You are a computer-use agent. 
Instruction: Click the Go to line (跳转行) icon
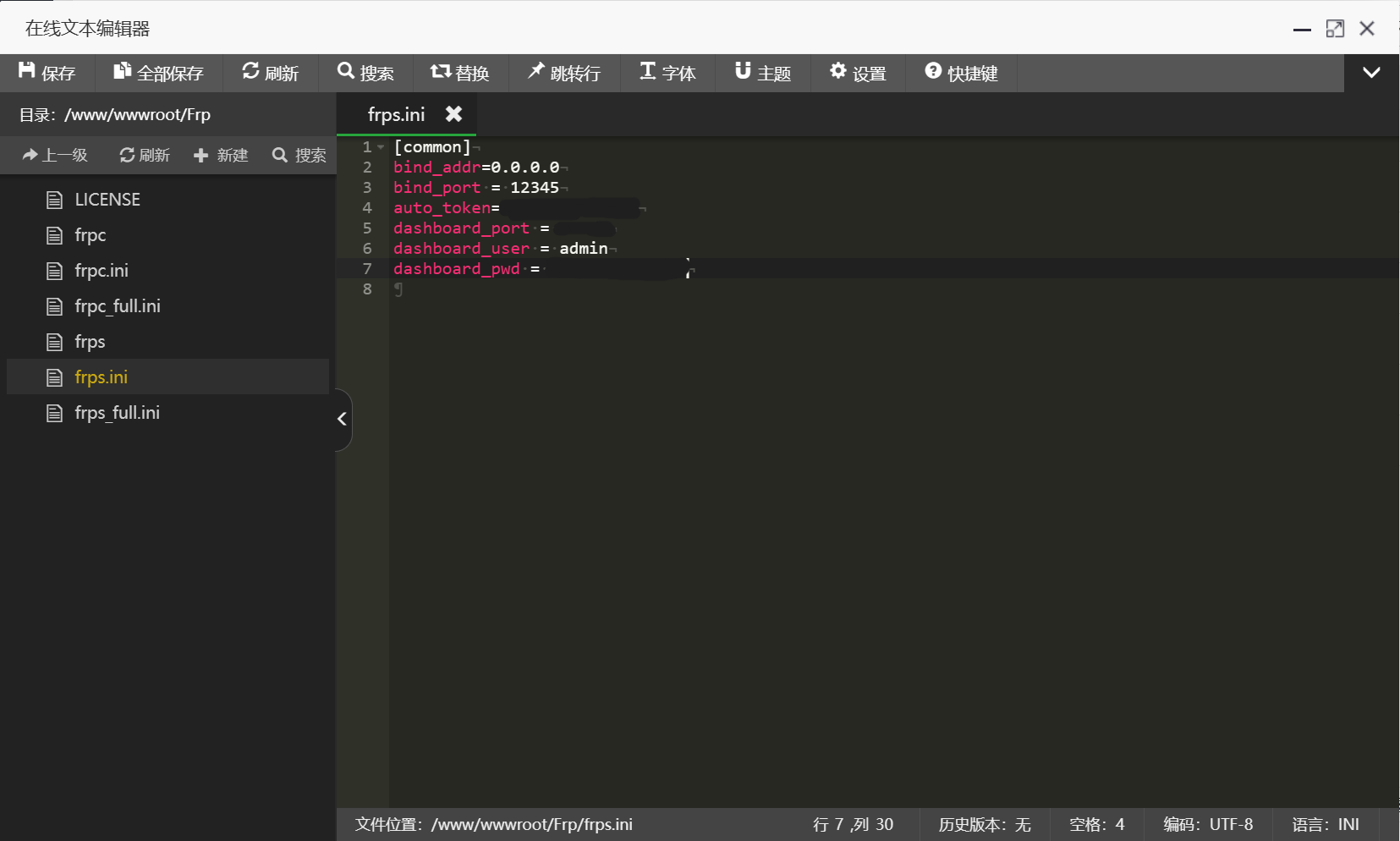535,71
